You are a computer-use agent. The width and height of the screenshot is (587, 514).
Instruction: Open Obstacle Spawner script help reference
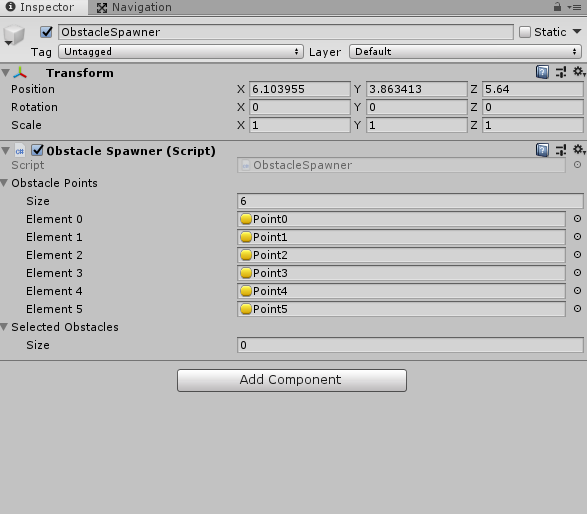(542, 150)
